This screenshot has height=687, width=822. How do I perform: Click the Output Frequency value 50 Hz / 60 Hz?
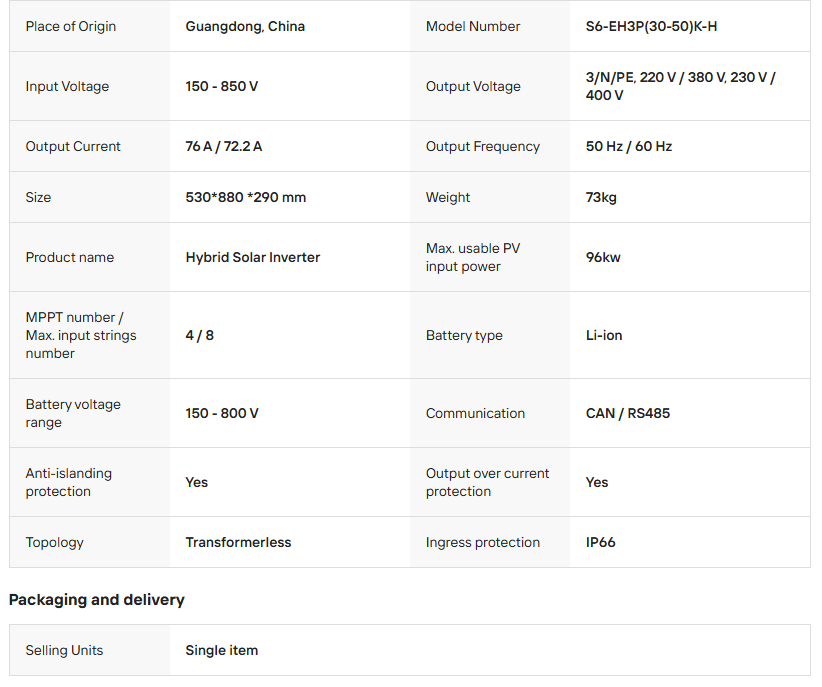point(629,146)
